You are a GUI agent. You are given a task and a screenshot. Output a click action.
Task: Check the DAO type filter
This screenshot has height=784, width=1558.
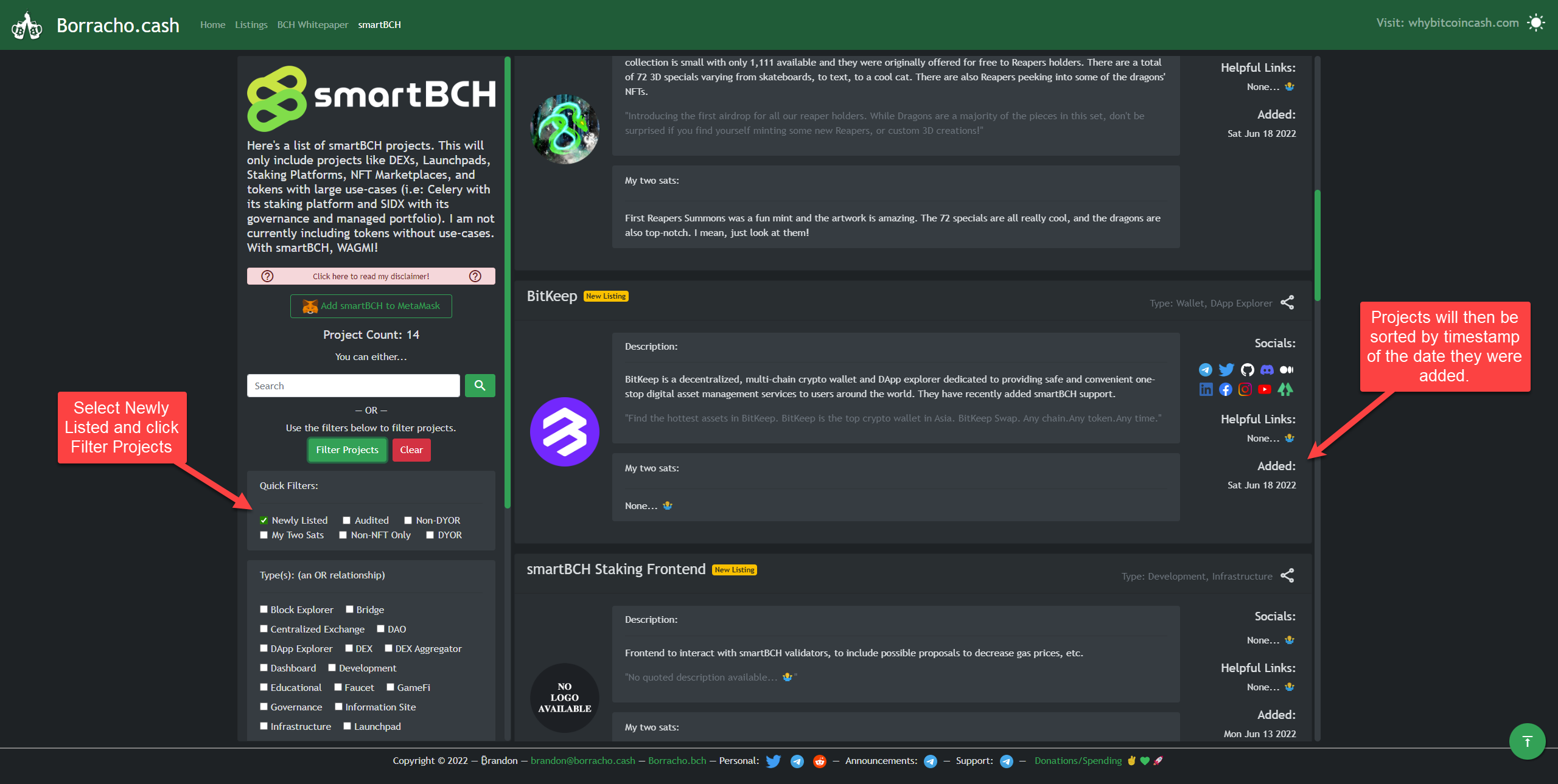point(380,629)
